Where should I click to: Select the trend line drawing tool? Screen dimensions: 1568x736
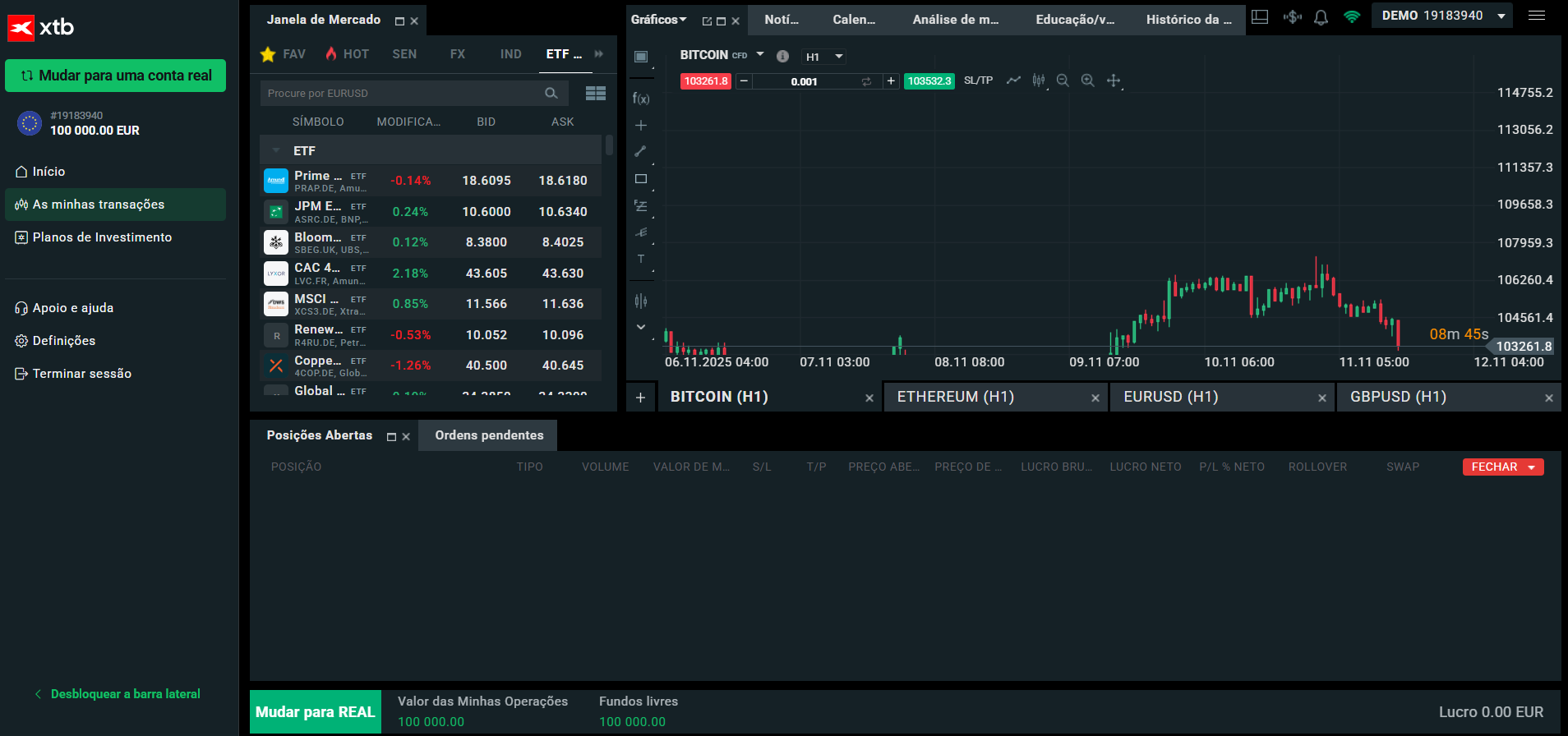click(x=641, y=151)
